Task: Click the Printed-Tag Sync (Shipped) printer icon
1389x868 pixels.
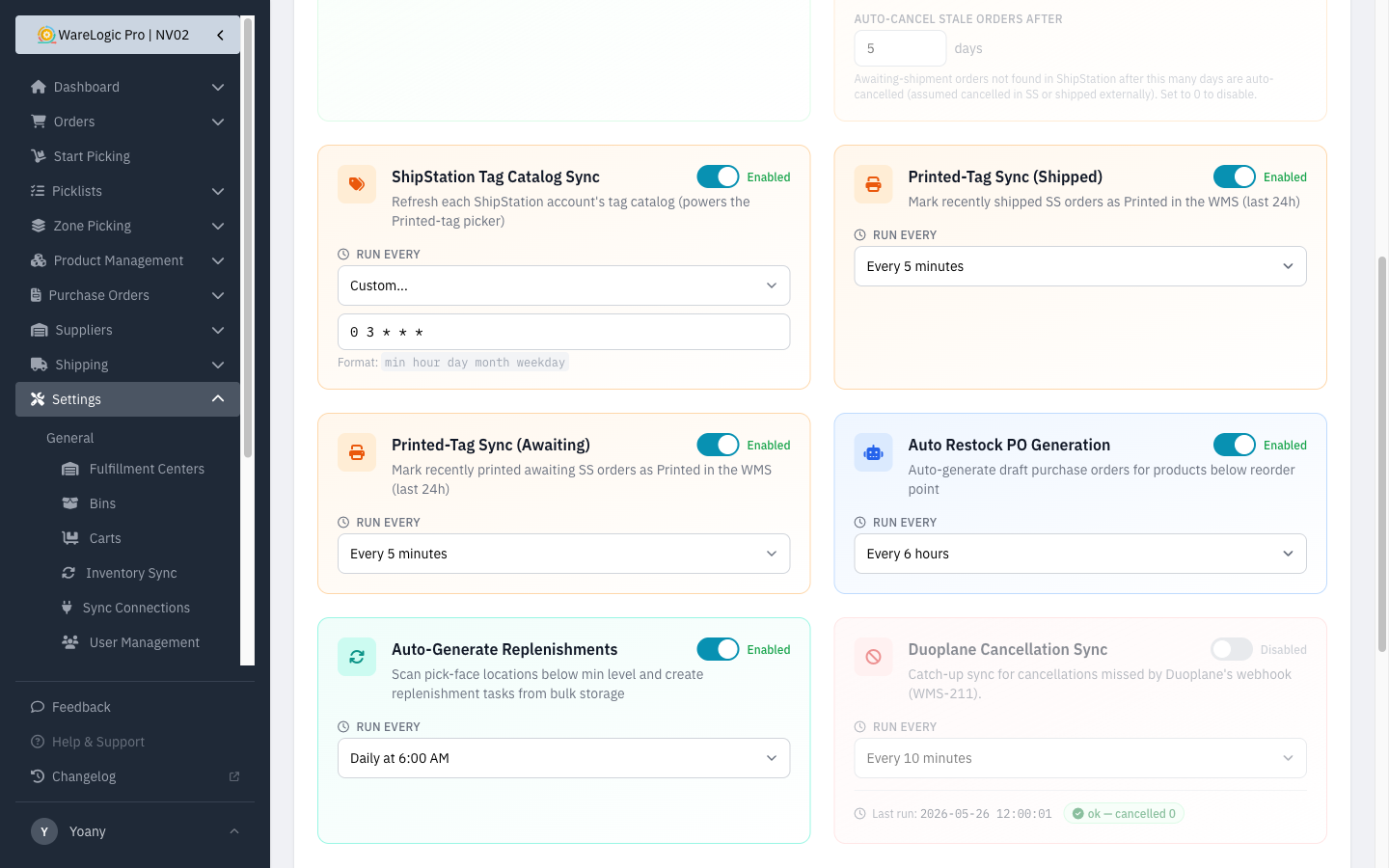Action: click(873, 184)
